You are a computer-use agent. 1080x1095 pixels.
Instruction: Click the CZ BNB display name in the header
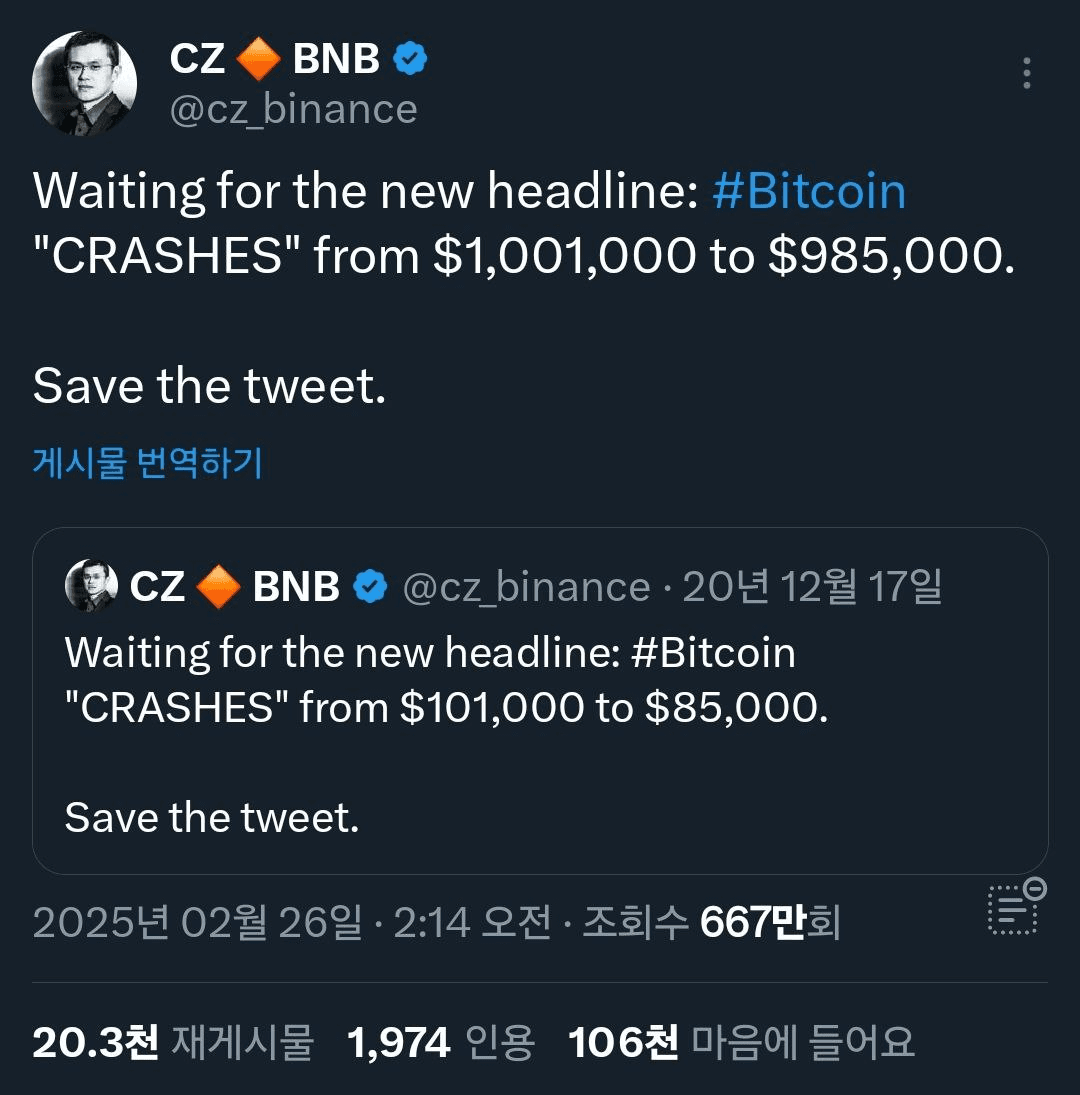coord(275,60)
